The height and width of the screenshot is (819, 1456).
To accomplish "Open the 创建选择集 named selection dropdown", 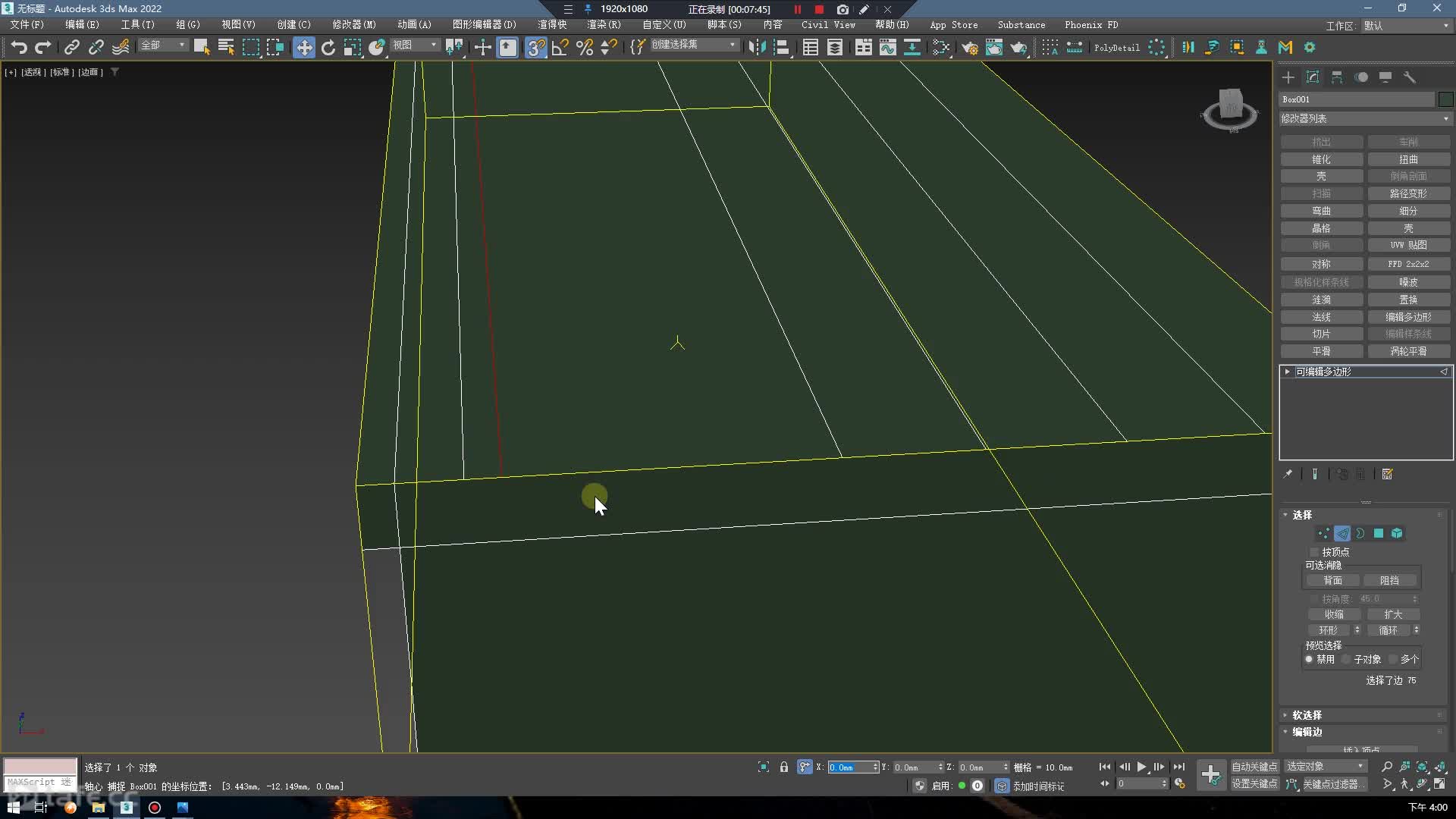I will (694, 45).
